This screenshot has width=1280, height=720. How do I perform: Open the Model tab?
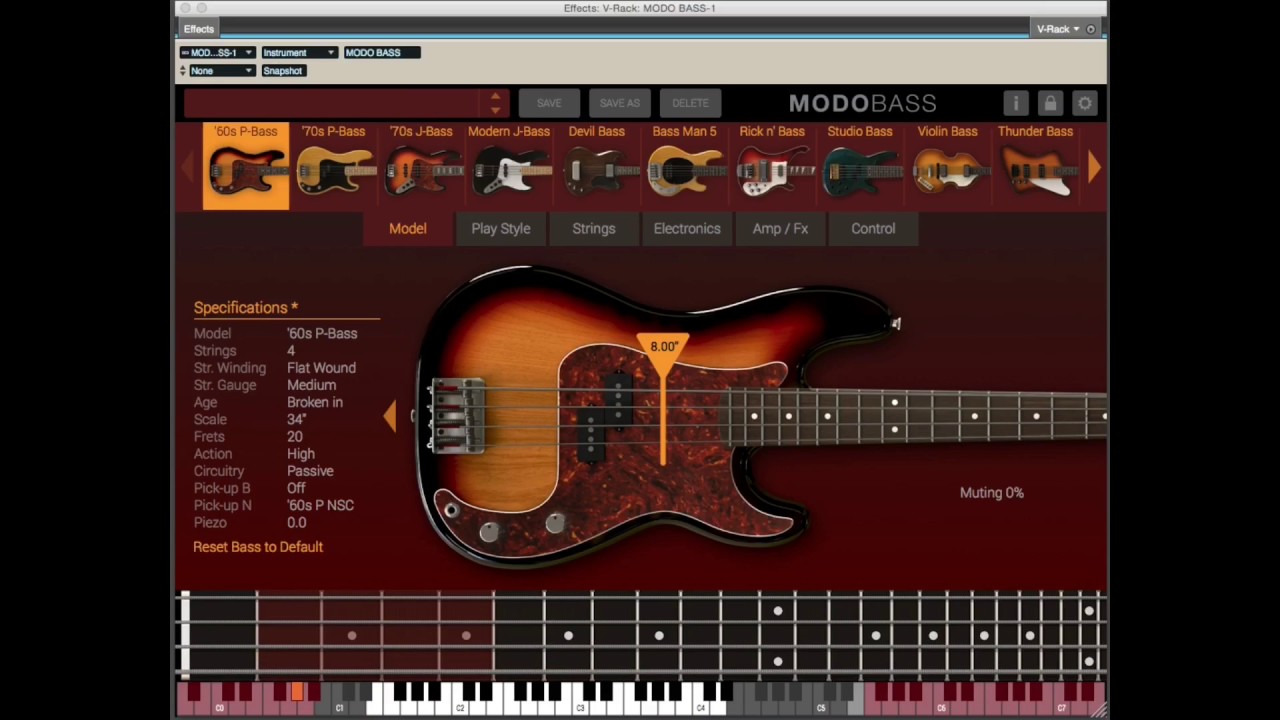coord(408,229)
